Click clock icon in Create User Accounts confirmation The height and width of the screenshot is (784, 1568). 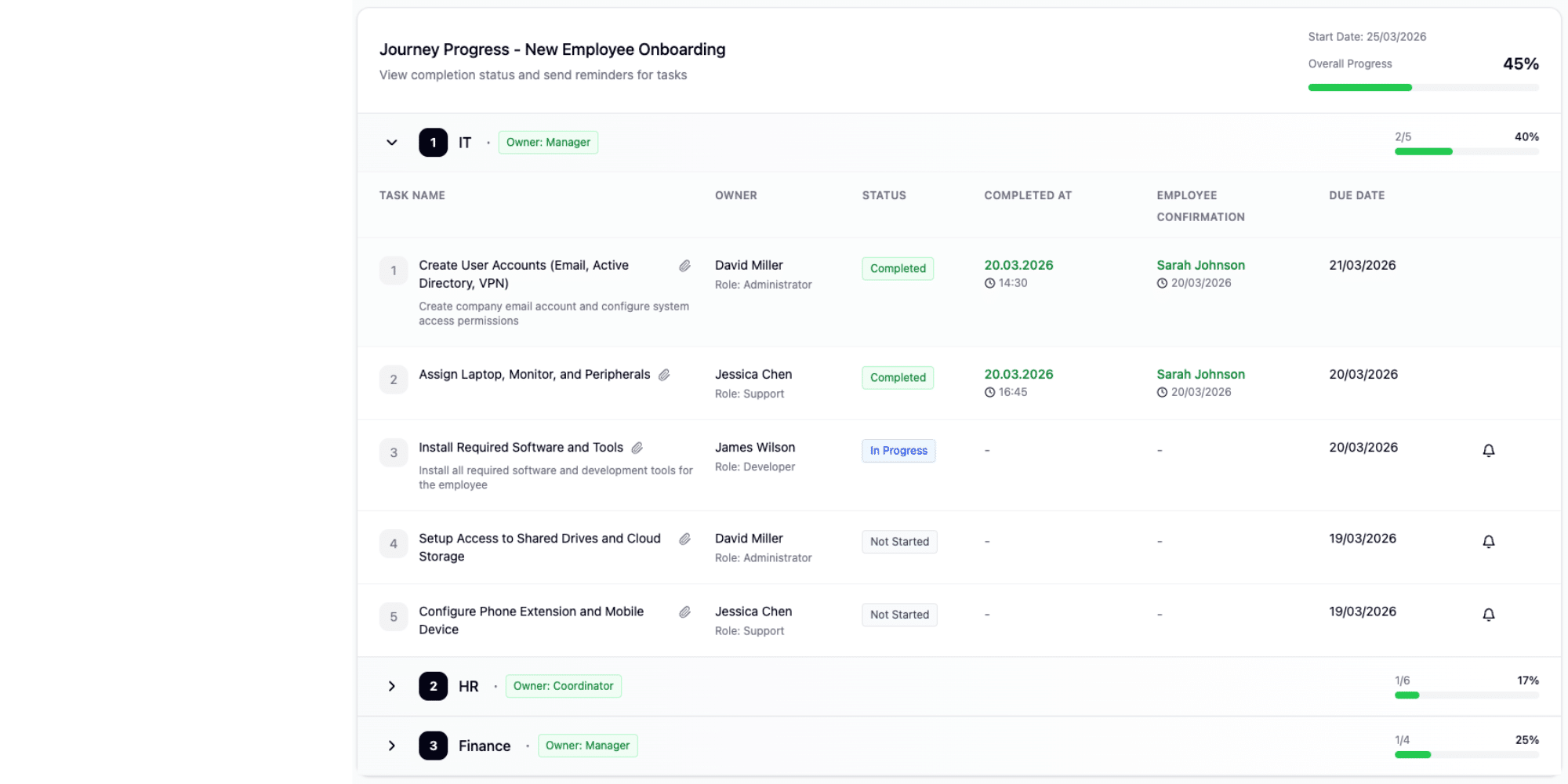[1162, 283]
